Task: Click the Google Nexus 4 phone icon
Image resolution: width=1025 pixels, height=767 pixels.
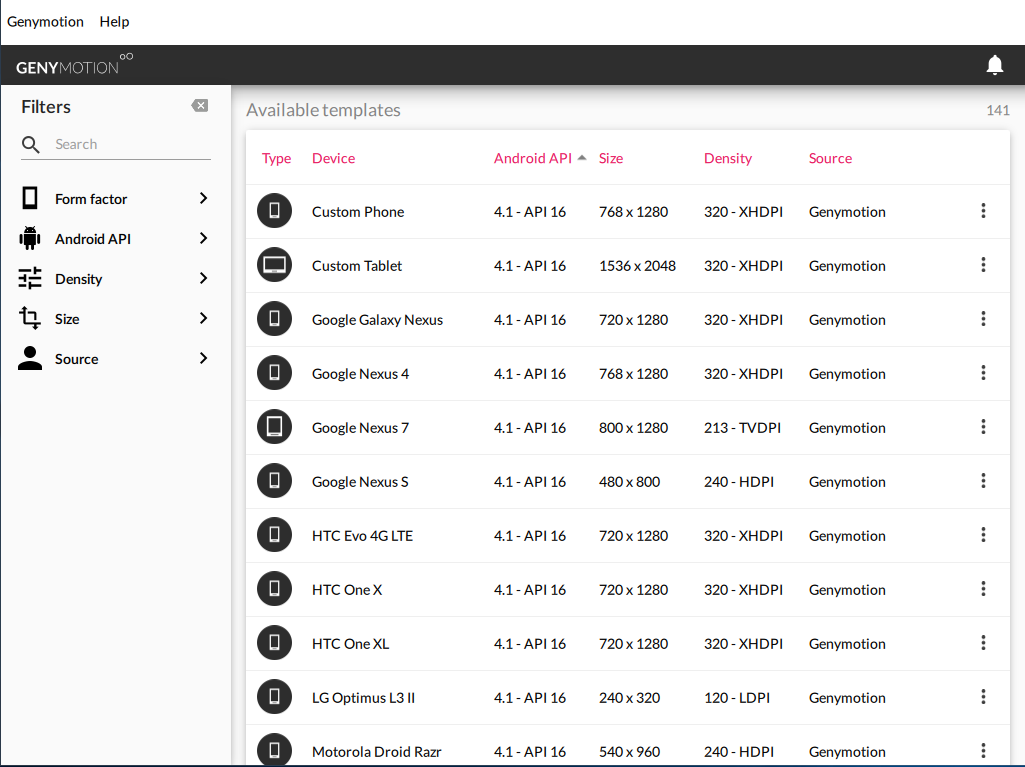Action: pos(275,373)
